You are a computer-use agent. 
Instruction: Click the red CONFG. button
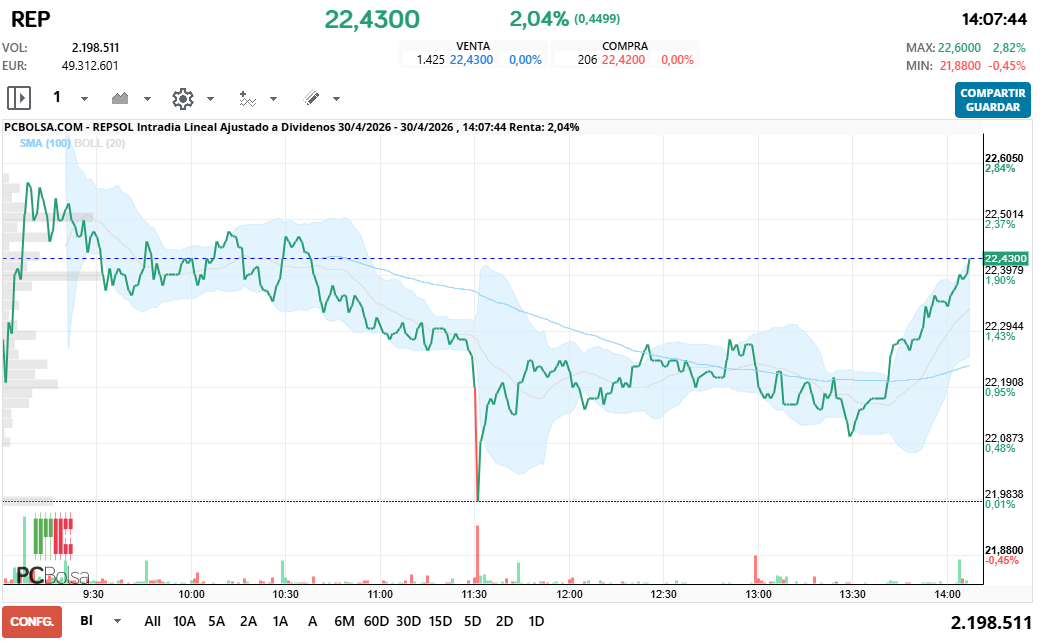pos(32,622)
